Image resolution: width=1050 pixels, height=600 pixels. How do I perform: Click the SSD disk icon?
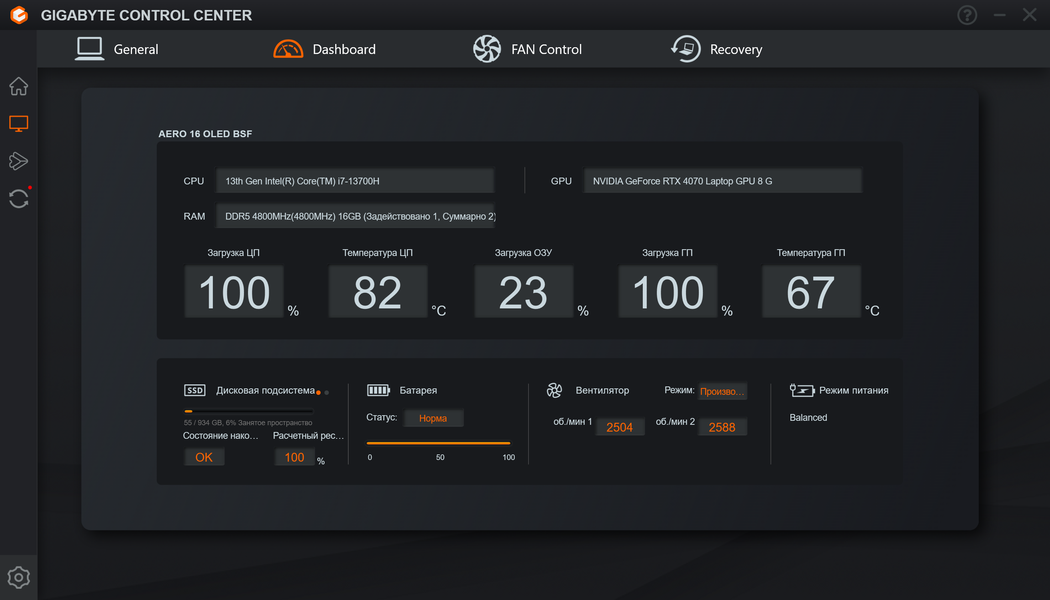point(195,390)
